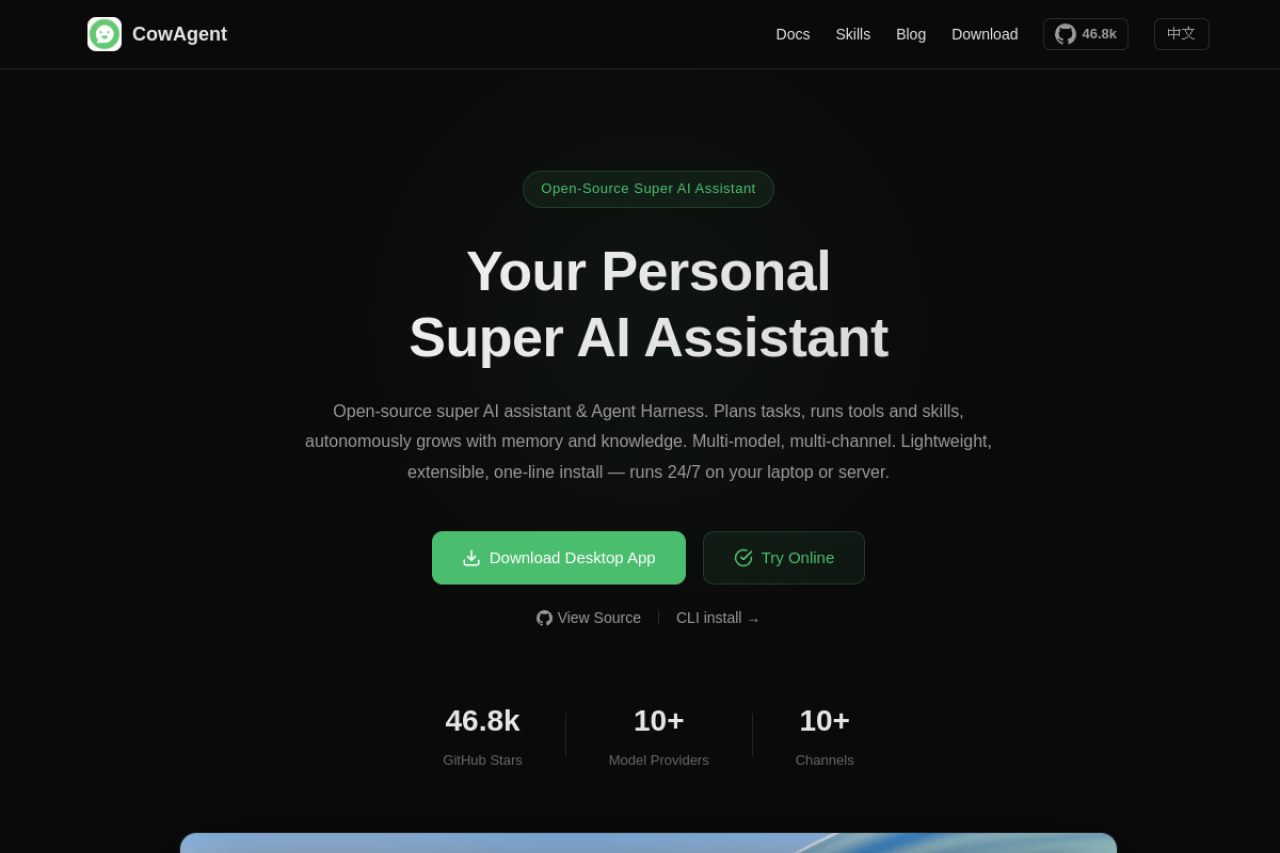Open the Docs navigation item

pos(793,34)
